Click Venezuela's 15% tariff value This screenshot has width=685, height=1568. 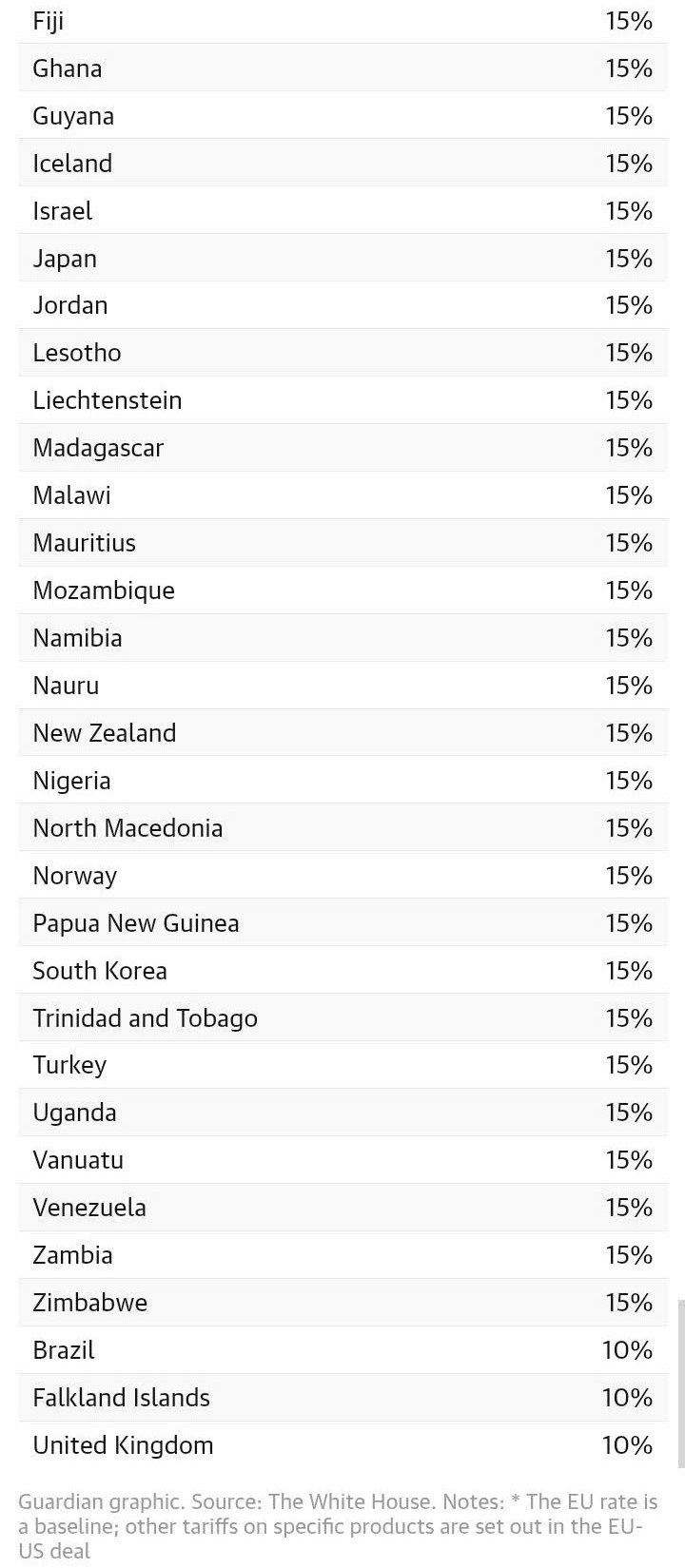pyautogui.click(x=629, y=1208)
